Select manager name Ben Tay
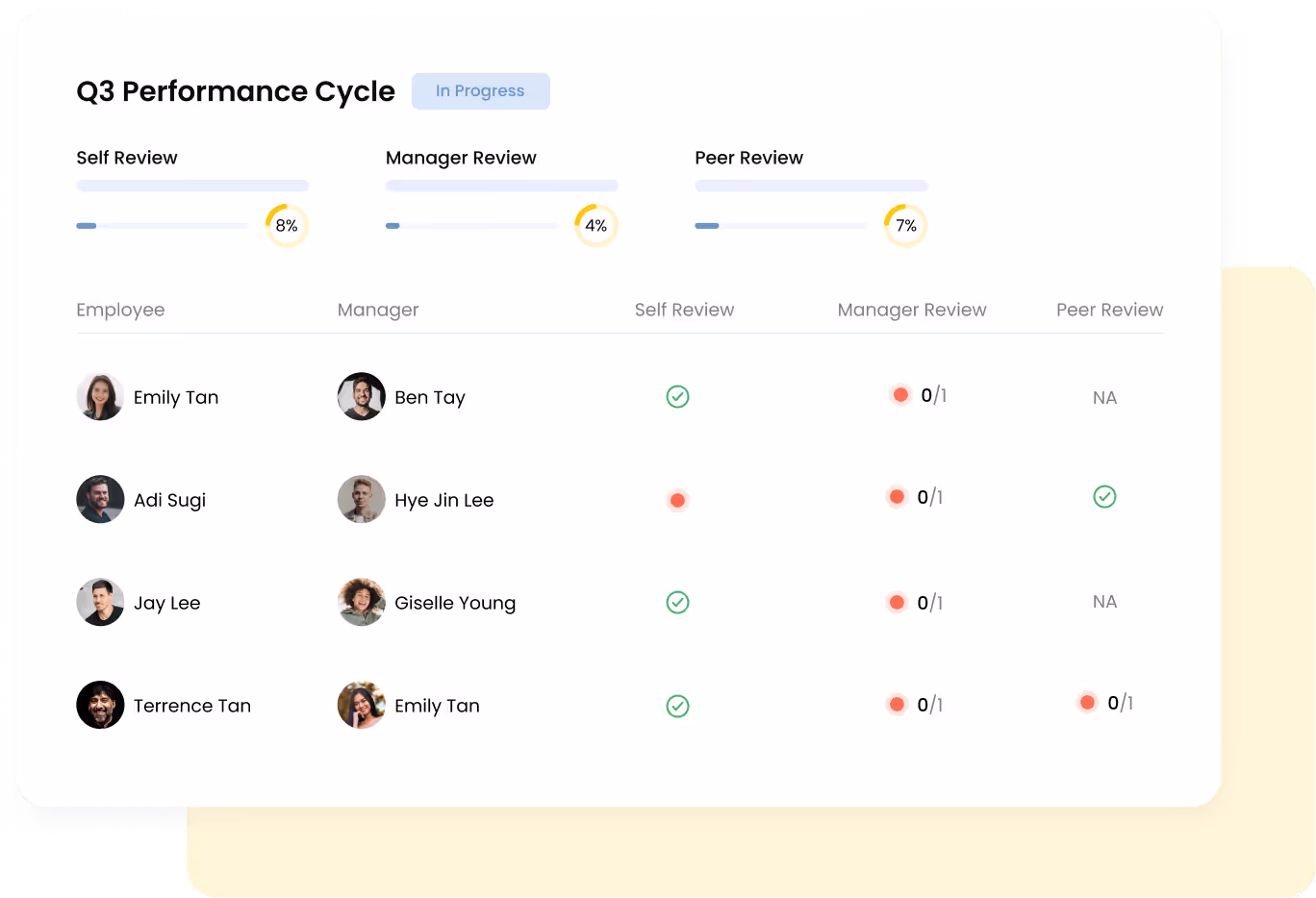 point(430,397)
